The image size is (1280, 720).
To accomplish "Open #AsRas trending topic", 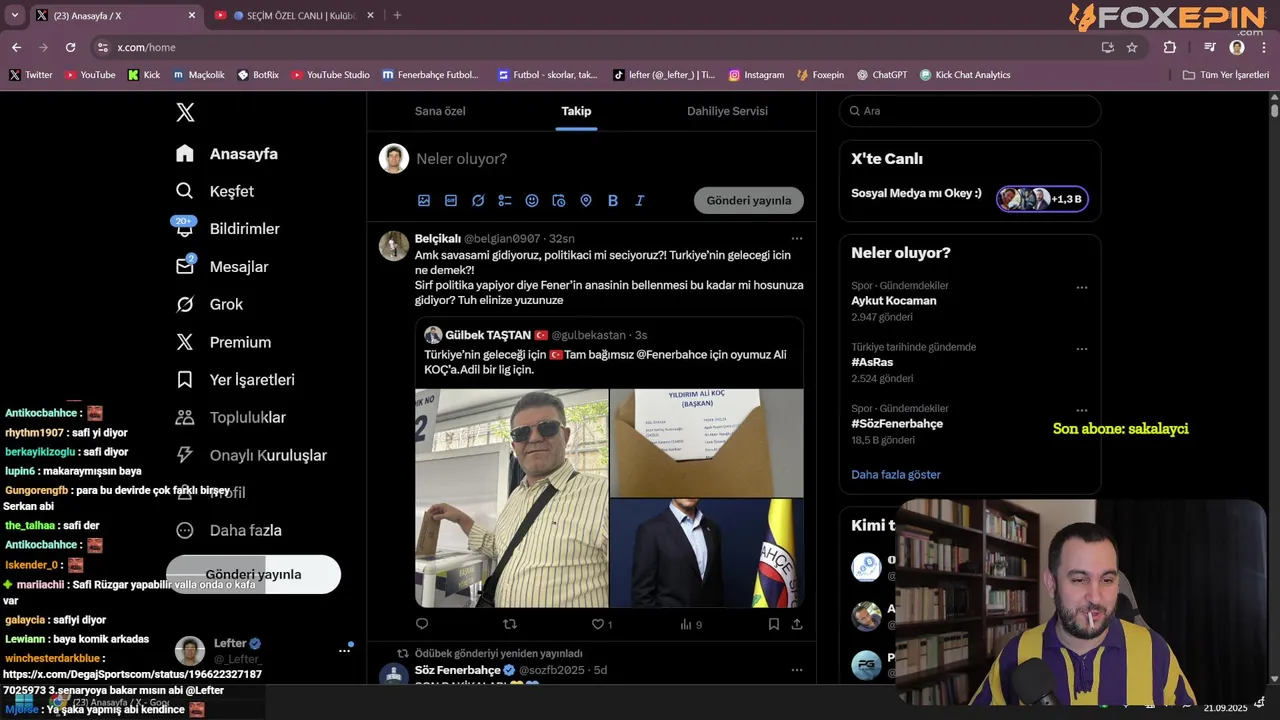I will point(872,362).
